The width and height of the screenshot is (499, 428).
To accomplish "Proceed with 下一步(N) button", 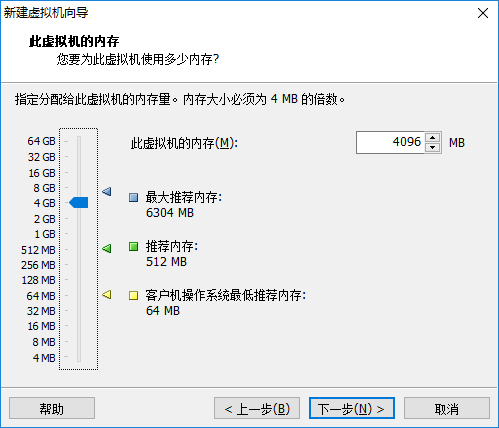I will pos(352,408).
